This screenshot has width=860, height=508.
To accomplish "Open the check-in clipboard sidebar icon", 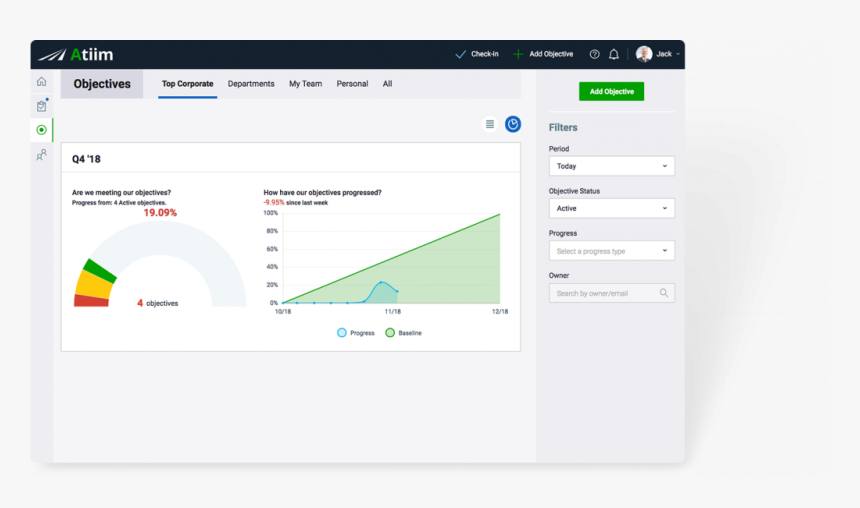I will click(x=41, y=106).
